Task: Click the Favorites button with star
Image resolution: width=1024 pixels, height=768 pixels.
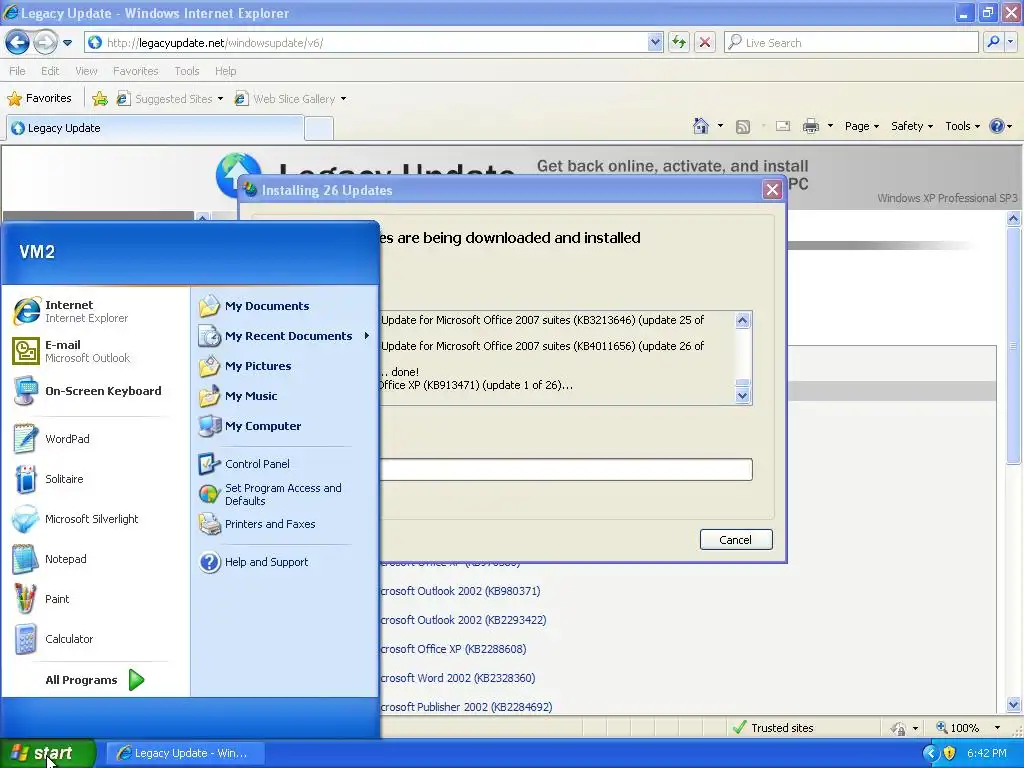Action: 39,99
